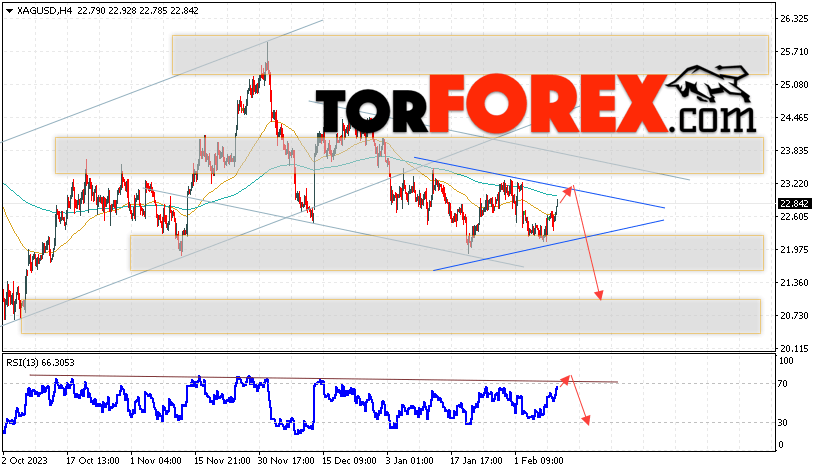The height and width of the screenshot is (472, 816).
Task: Select price axis value 23.835
Action: click(x=794, y=150)
